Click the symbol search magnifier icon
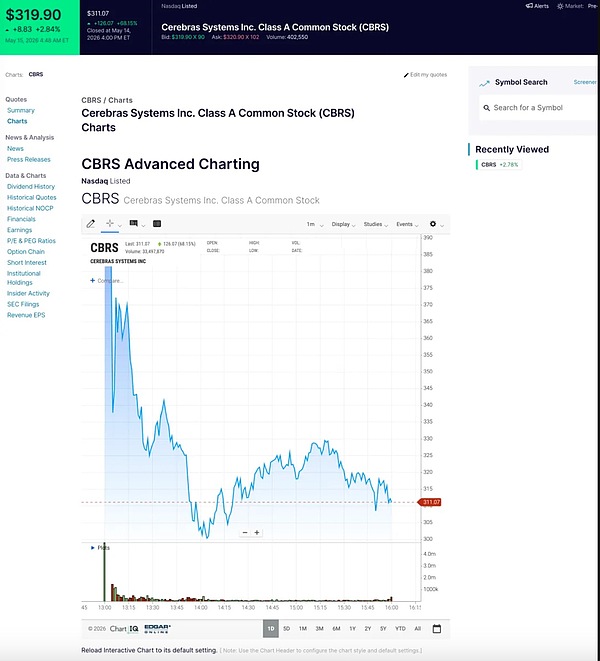Image resolution: width=600 pixels, height=661 pixels. [x=487, y=108]
